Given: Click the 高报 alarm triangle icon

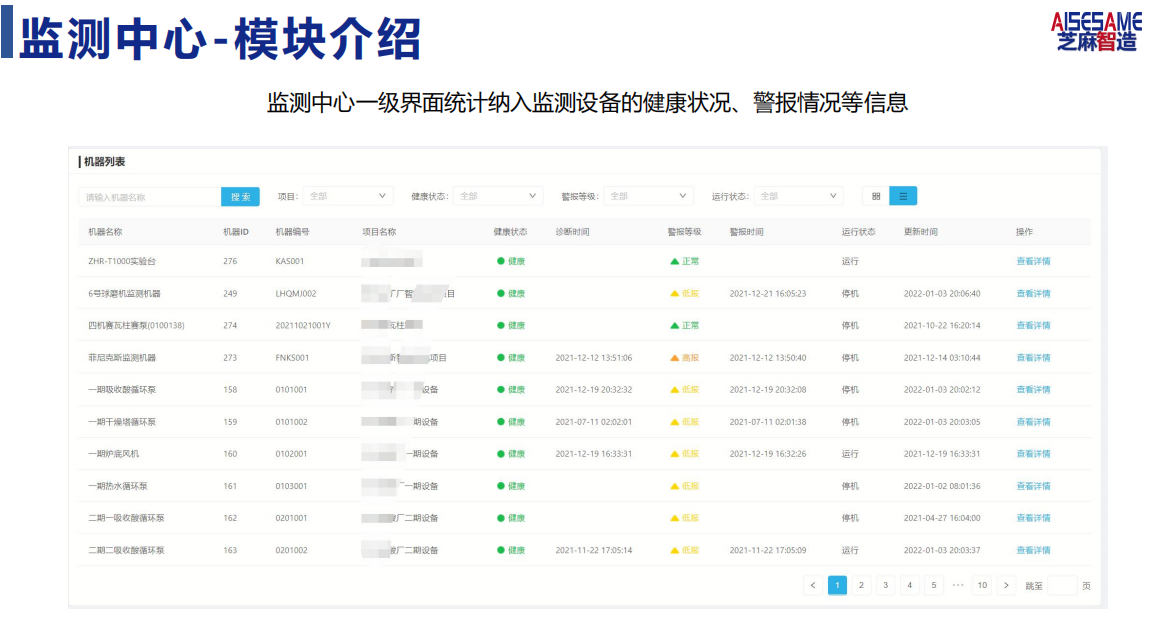Looking at the screenshot, I should (675, 358).
